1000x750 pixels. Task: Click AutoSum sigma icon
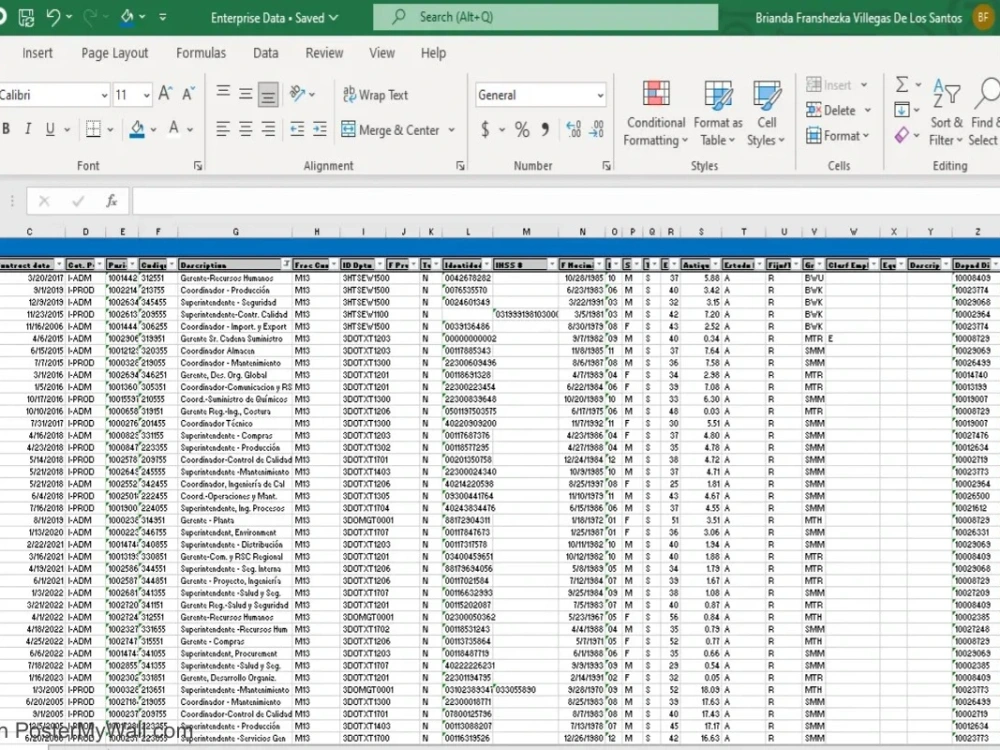click(x=902, y=84)
